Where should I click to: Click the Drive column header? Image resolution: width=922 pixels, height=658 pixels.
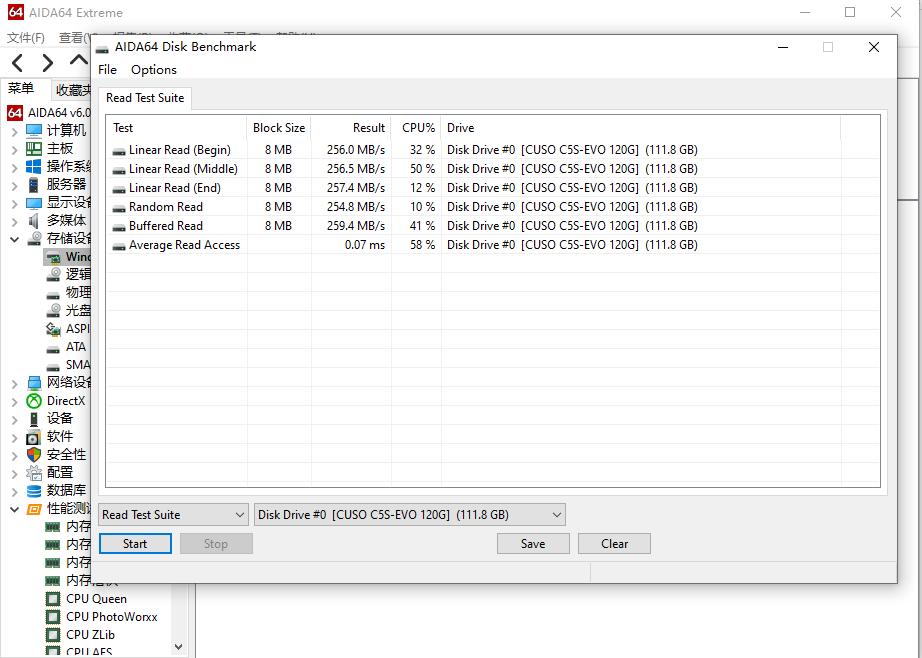pyautogui.click(x=641, y=128)
